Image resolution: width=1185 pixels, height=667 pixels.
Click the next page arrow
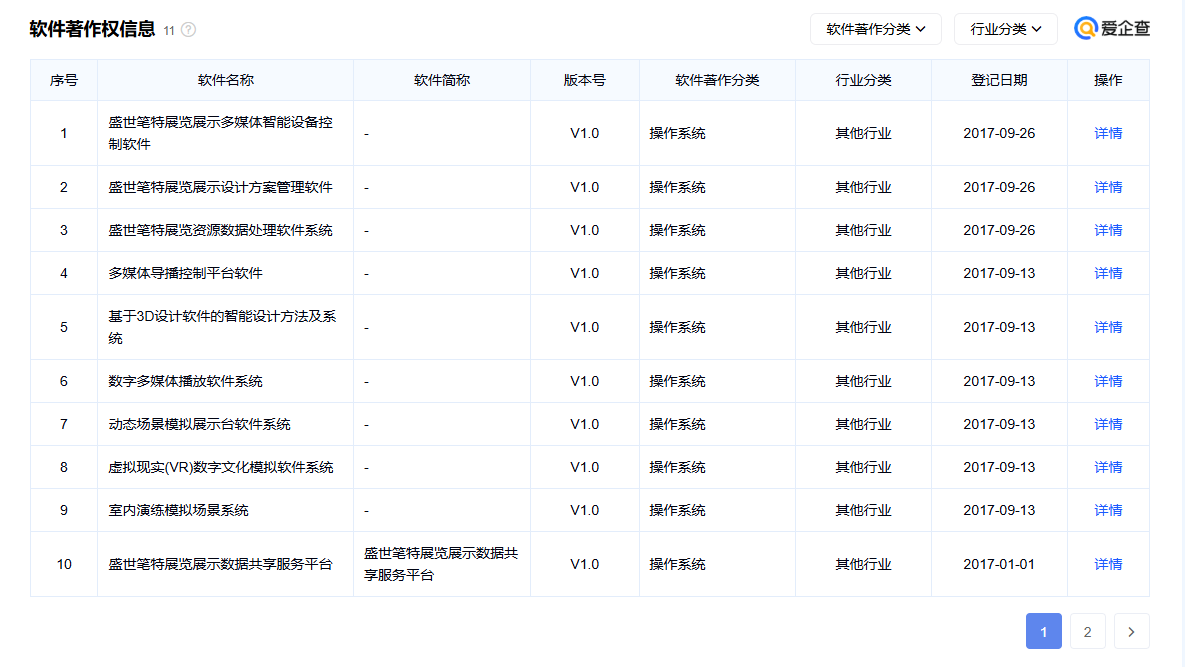coord(1131,631)
